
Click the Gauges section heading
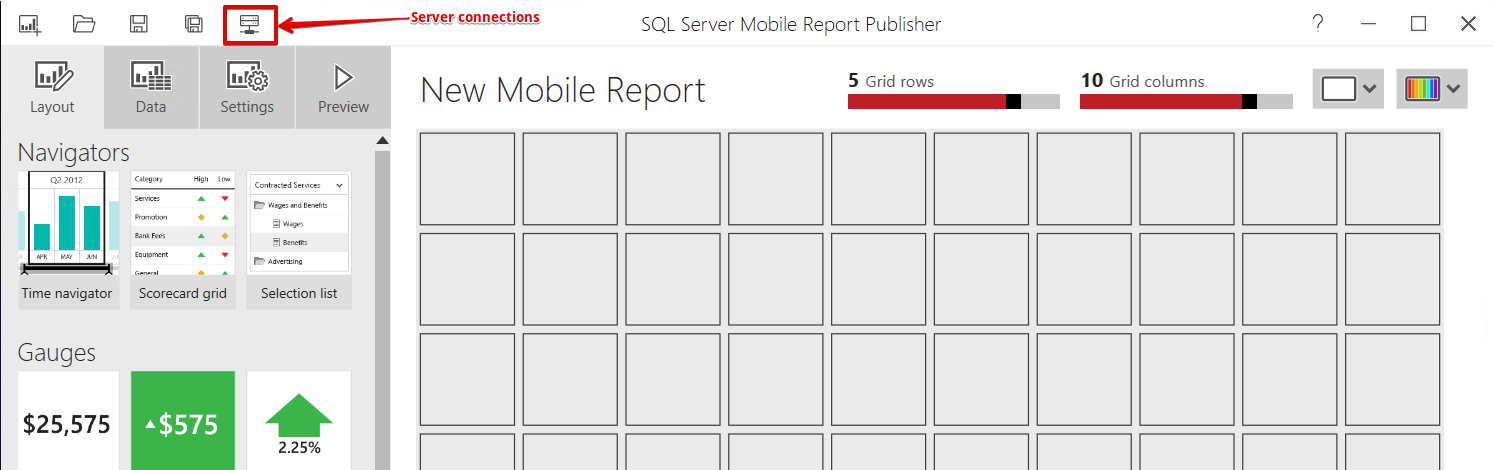click(57, 353)
